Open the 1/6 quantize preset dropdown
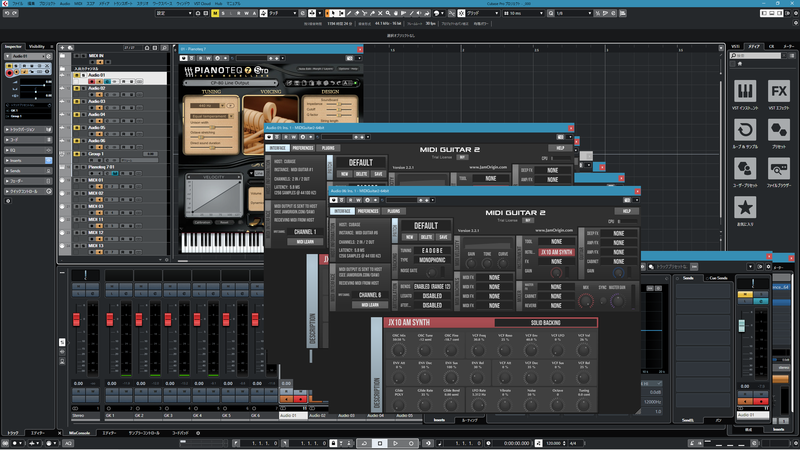 pos(574,13)
